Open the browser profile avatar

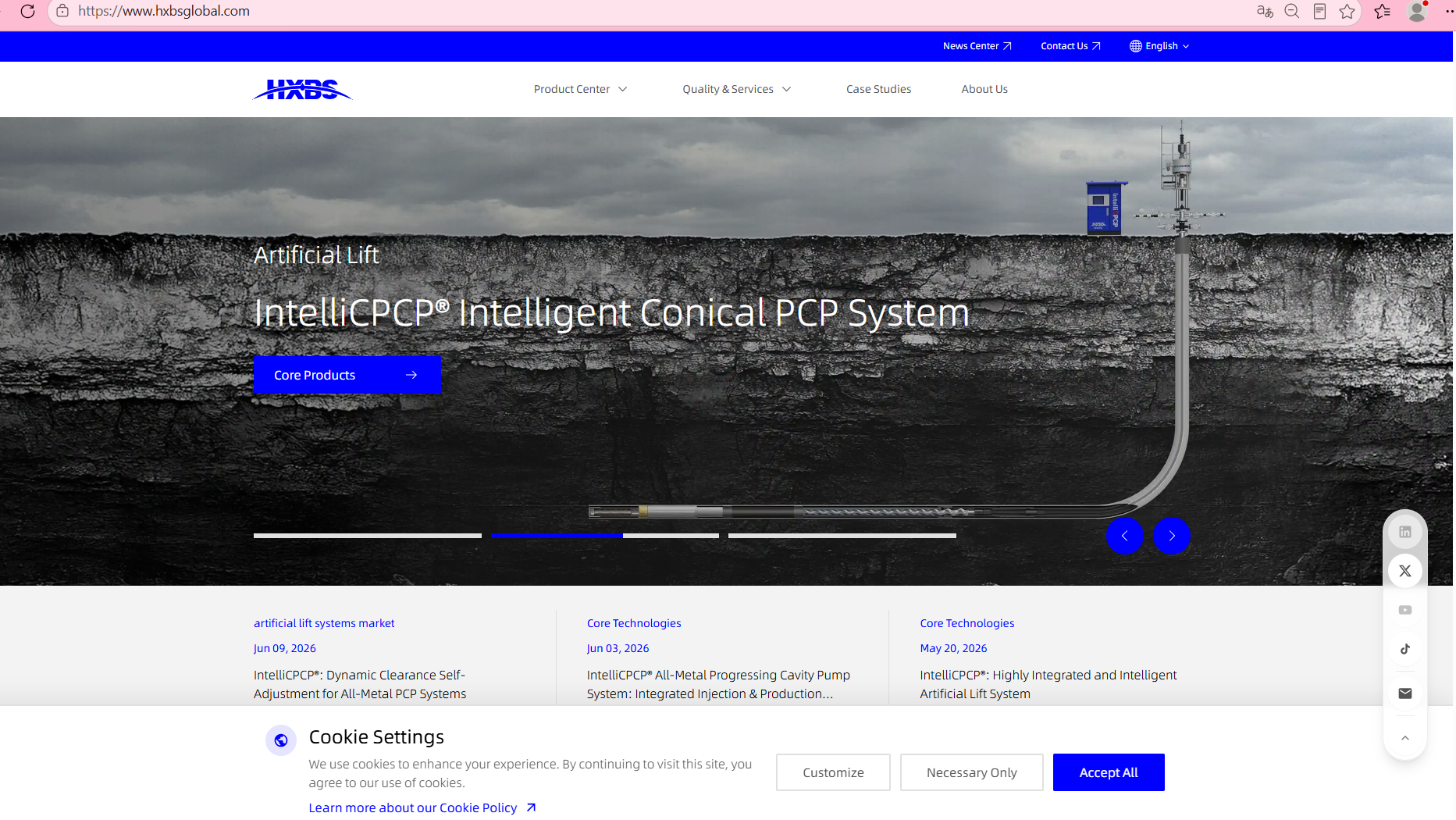[1417, 11]
